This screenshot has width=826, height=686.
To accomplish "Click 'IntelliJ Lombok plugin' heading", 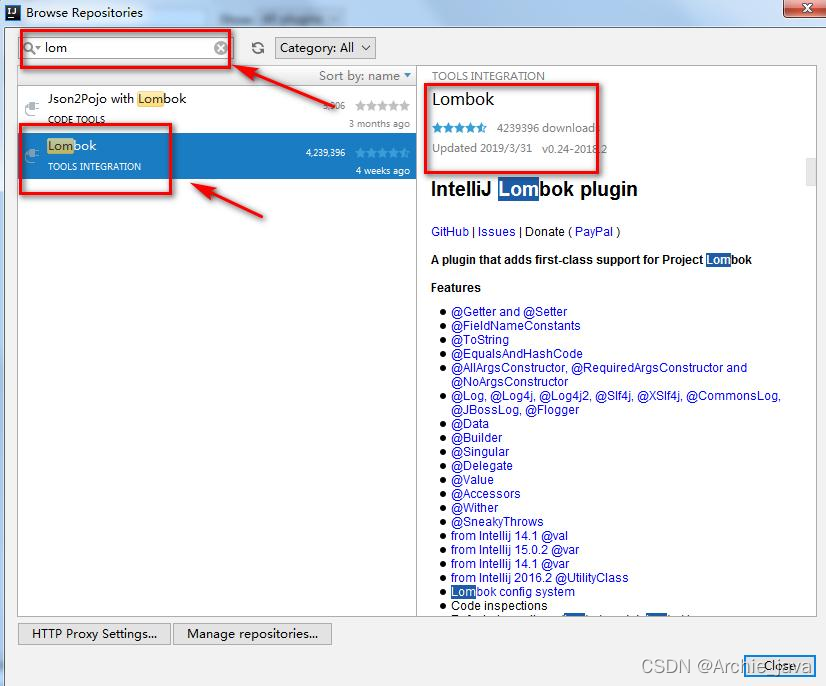I will (534, 189).
